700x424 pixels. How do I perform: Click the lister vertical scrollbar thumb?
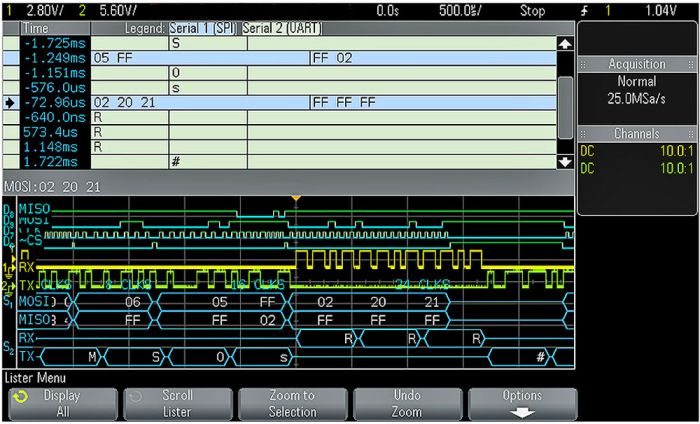[565, 108]
